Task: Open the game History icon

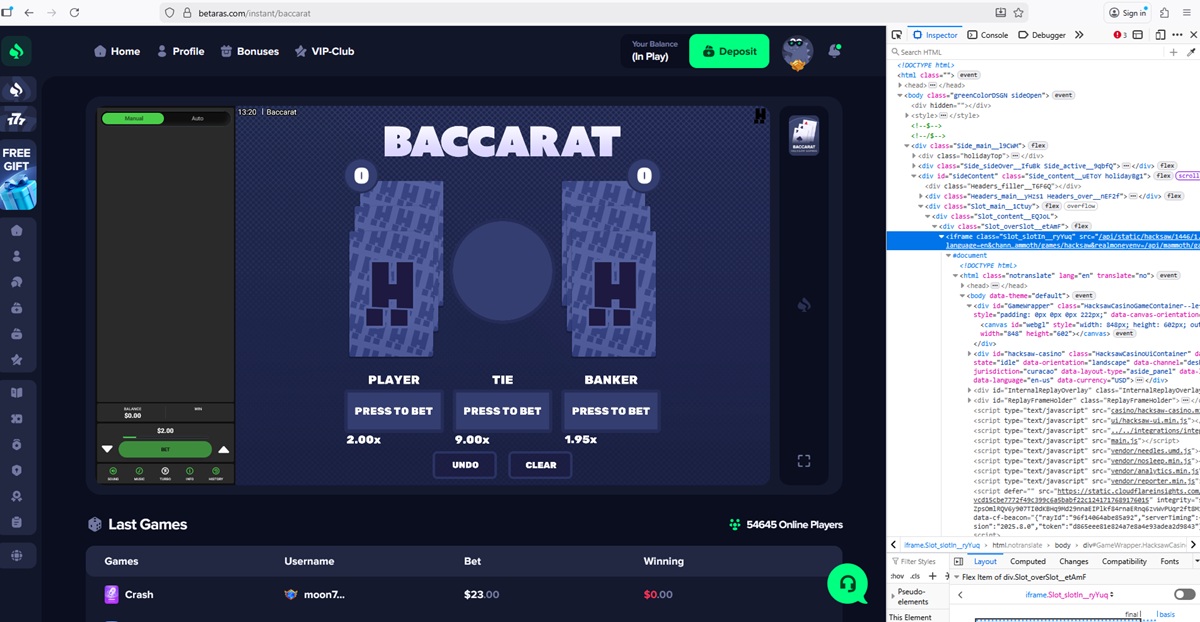Action: point(215,471)
